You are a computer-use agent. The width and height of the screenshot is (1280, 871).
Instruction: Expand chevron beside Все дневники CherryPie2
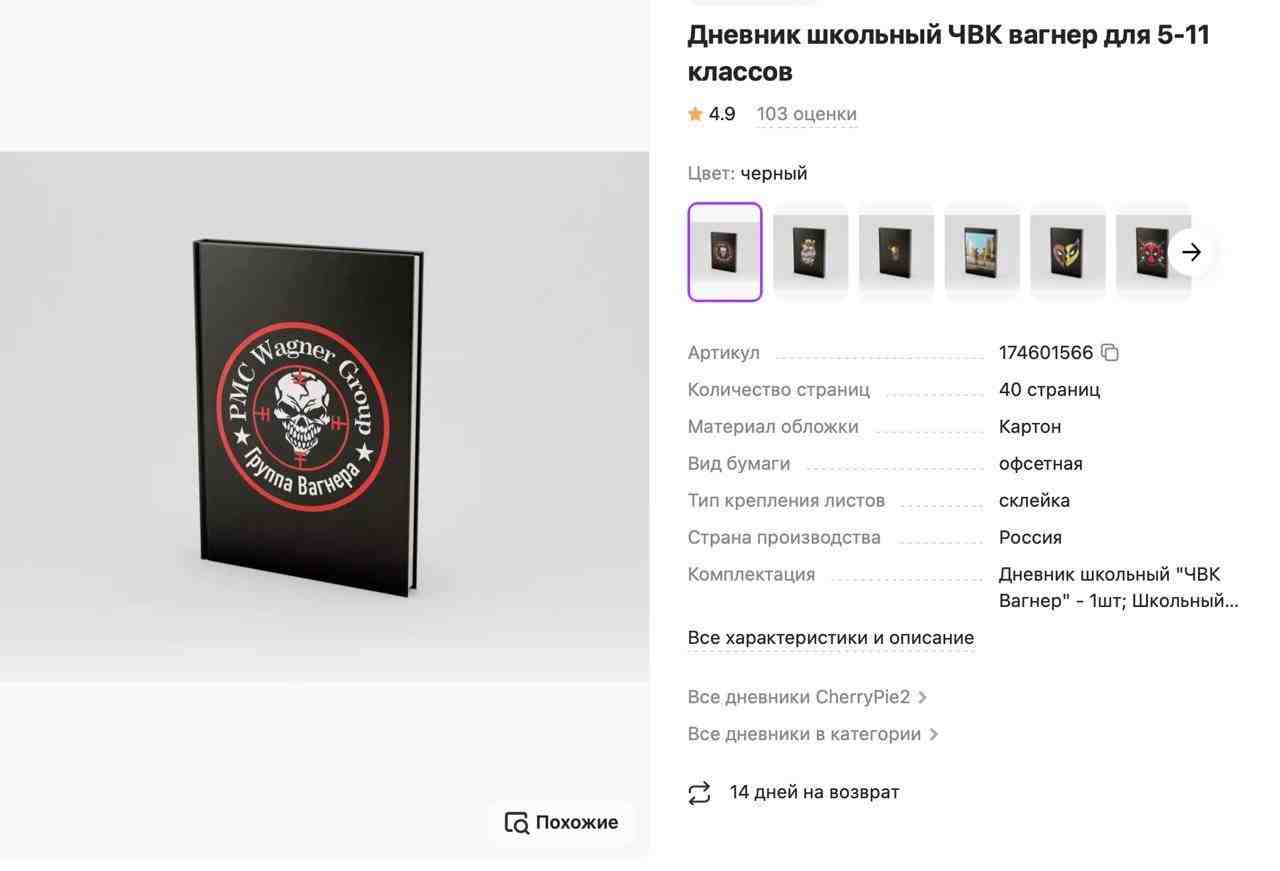[x=923, y=697]
